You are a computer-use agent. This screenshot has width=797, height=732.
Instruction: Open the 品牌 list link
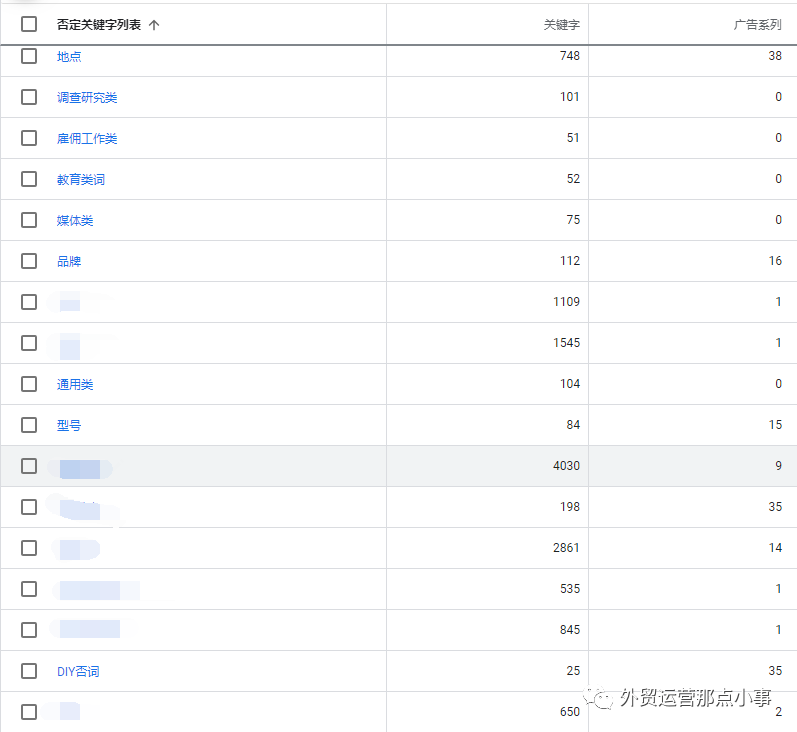pos(69,262)
